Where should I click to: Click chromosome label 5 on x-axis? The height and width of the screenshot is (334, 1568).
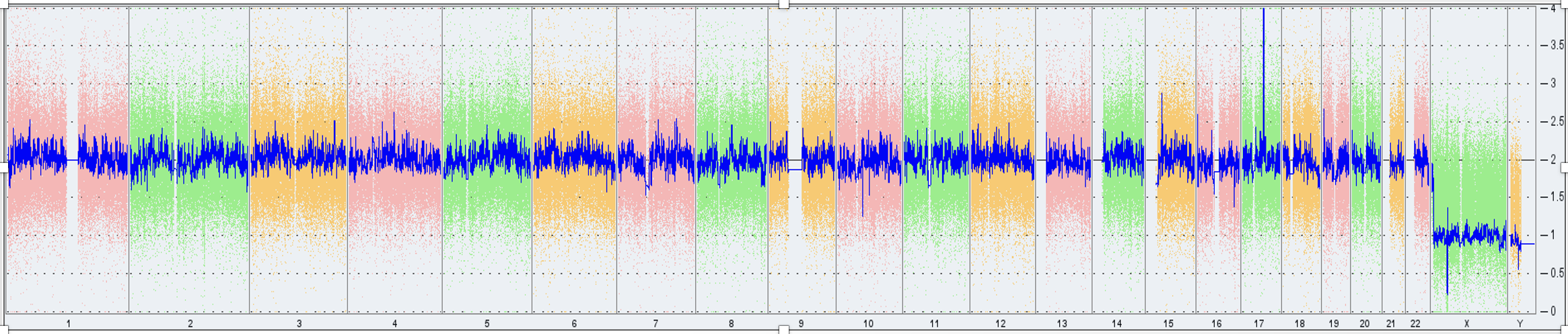(487, 324)
